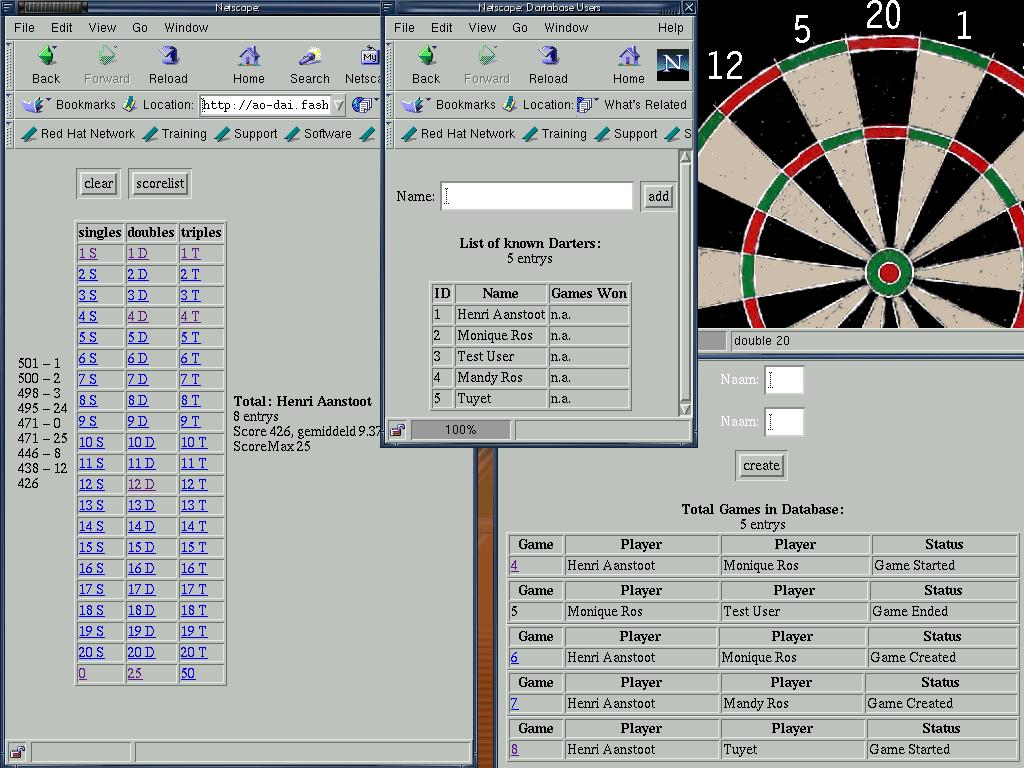The width and height of the screenshot is (1024, 768).
Task: Click the double 20 status text
Action: coord(761,340)
